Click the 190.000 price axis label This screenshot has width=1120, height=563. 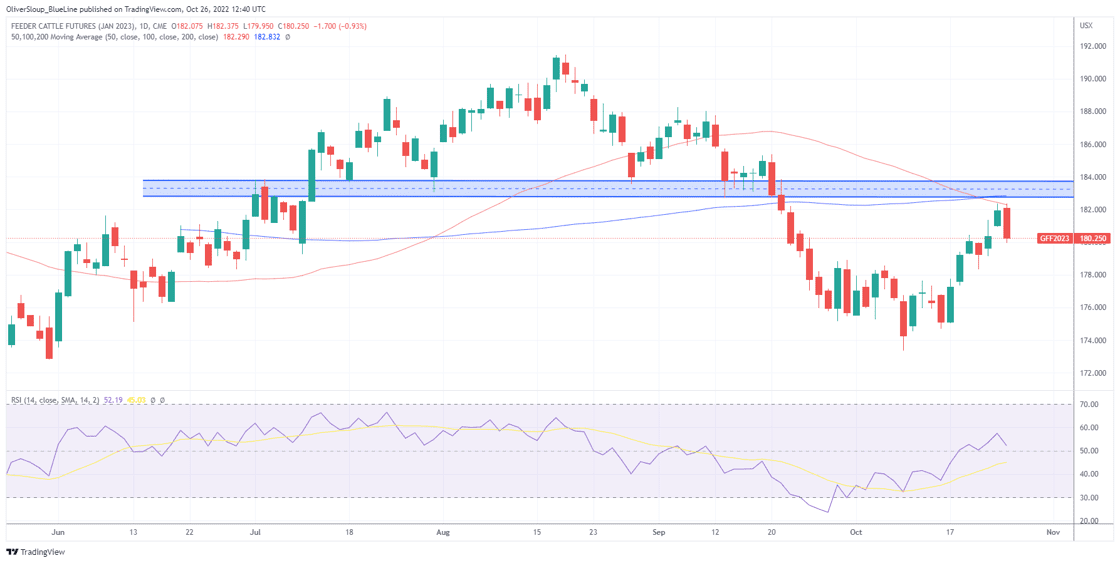(1091, 79)
